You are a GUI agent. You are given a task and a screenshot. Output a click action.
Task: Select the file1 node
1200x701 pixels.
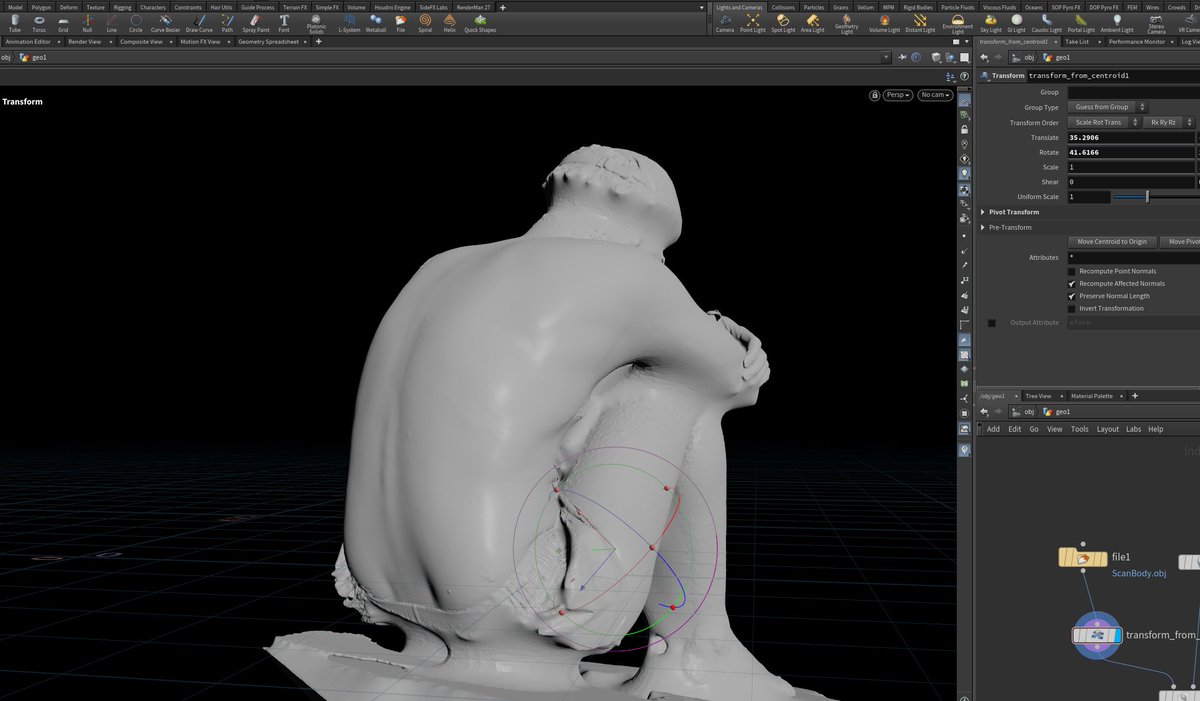tap(1083, 558)
